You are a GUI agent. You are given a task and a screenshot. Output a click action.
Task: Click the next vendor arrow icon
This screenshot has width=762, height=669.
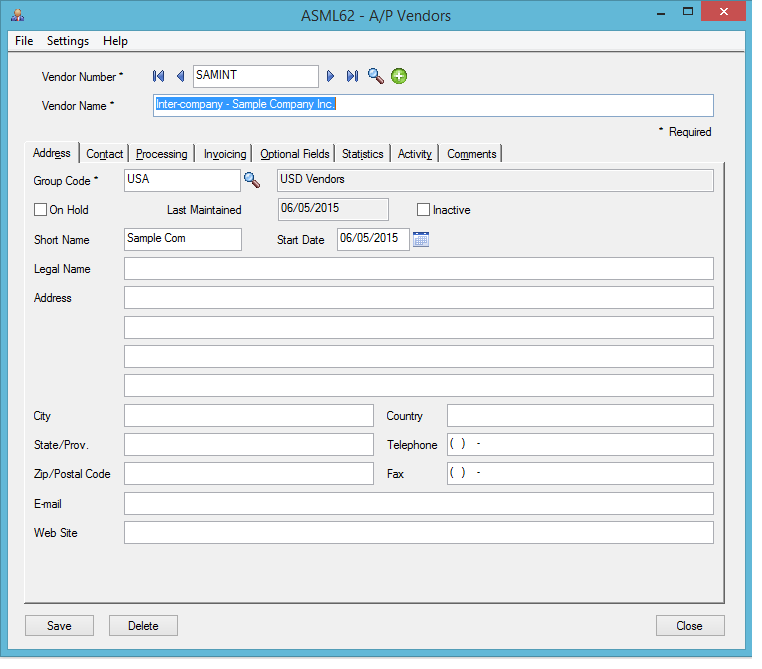coord(331,76)
